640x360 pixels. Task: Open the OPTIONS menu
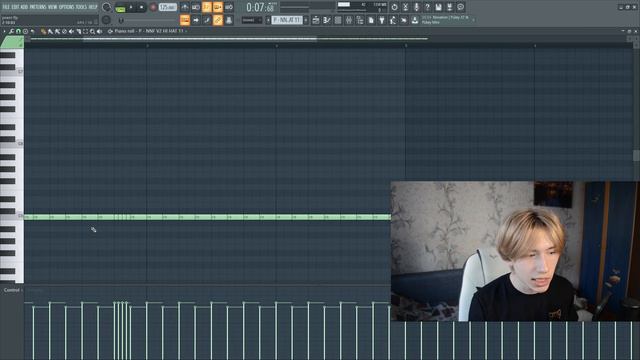67,7
